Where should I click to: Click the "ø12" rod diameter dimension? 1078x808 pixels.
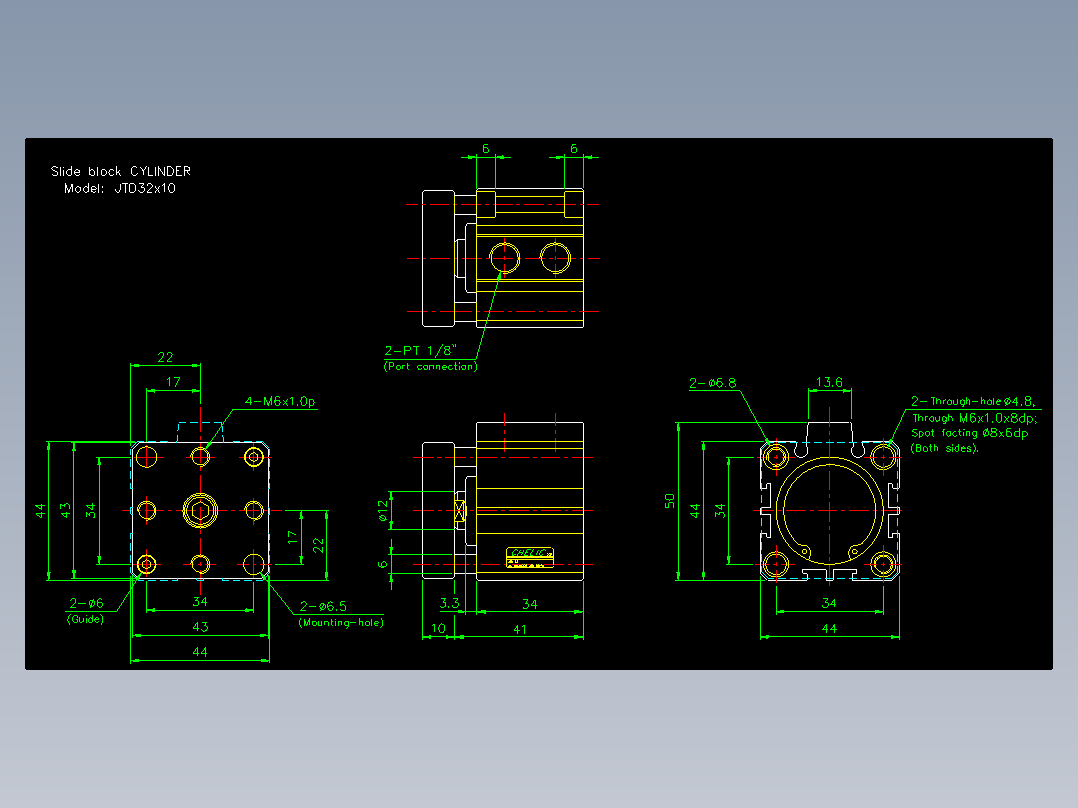point(383,510)
